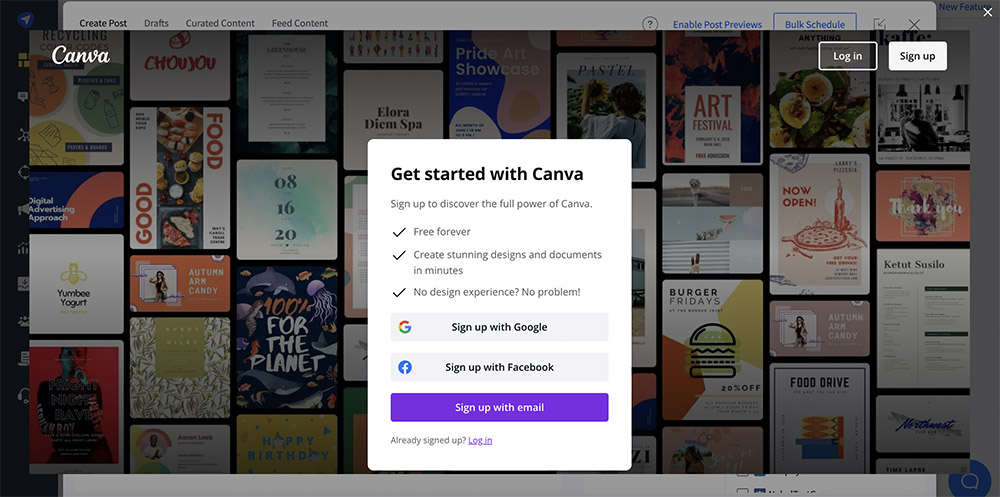Follow the Log in link under Already signed up
The width and height of the screenshot is (1000, 497).
[480, 440]
